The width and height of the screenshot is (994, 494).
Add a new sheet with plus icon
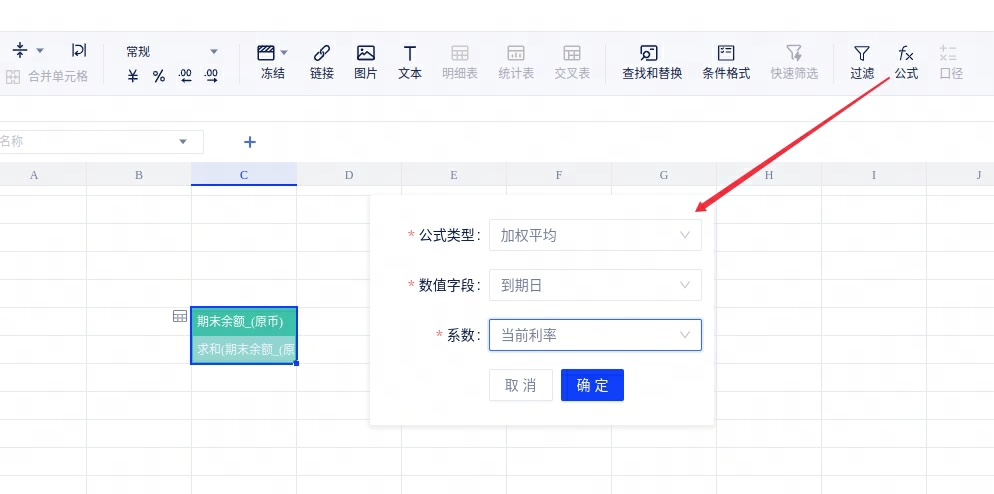(x=250, y=142)
